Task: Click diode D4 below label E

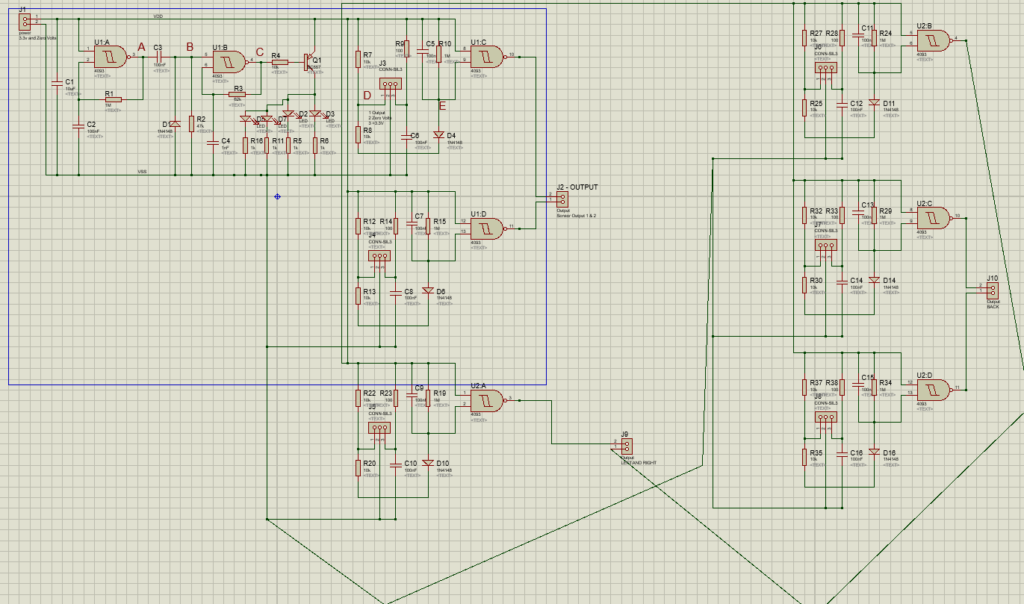Action: pyautogui.click(x=438, y=135)
